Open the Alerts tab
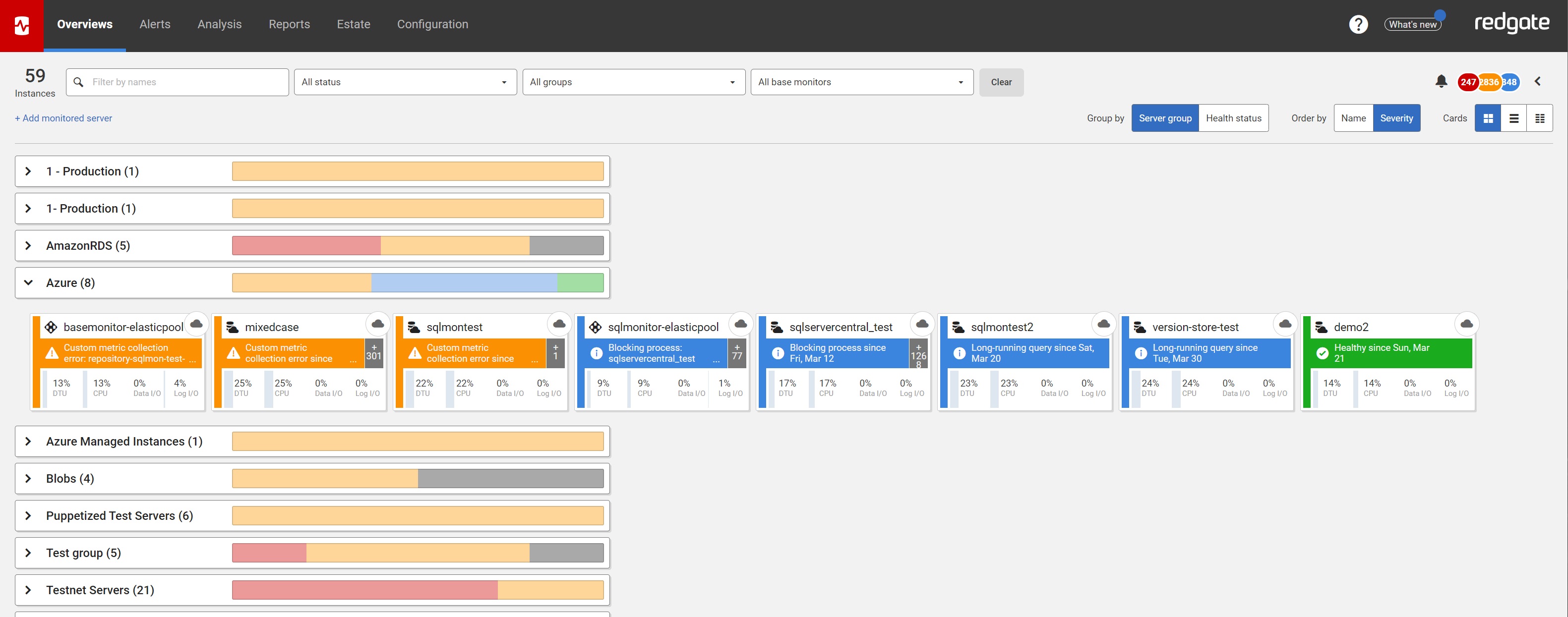 pos(155,24)
